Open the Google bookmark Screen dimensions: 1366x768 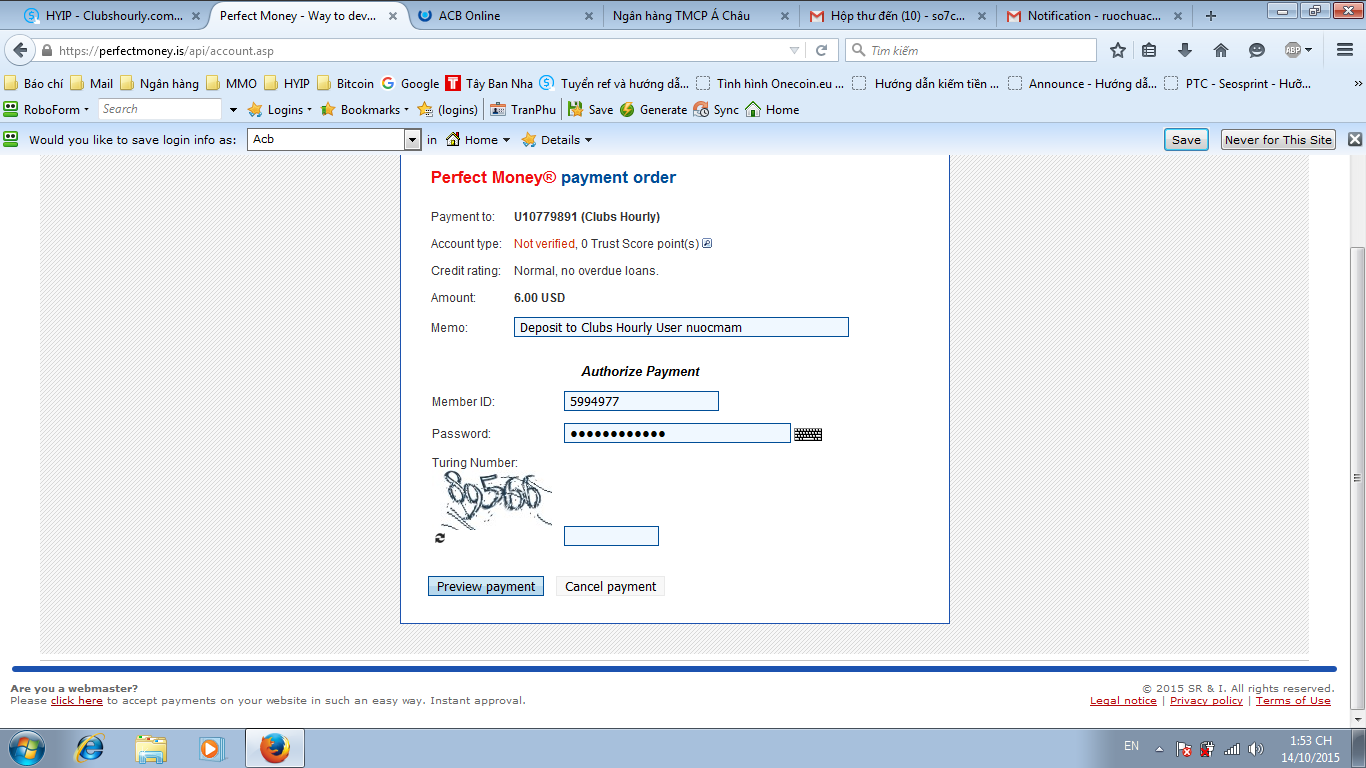pyautogui.click(x=411, y=84)
